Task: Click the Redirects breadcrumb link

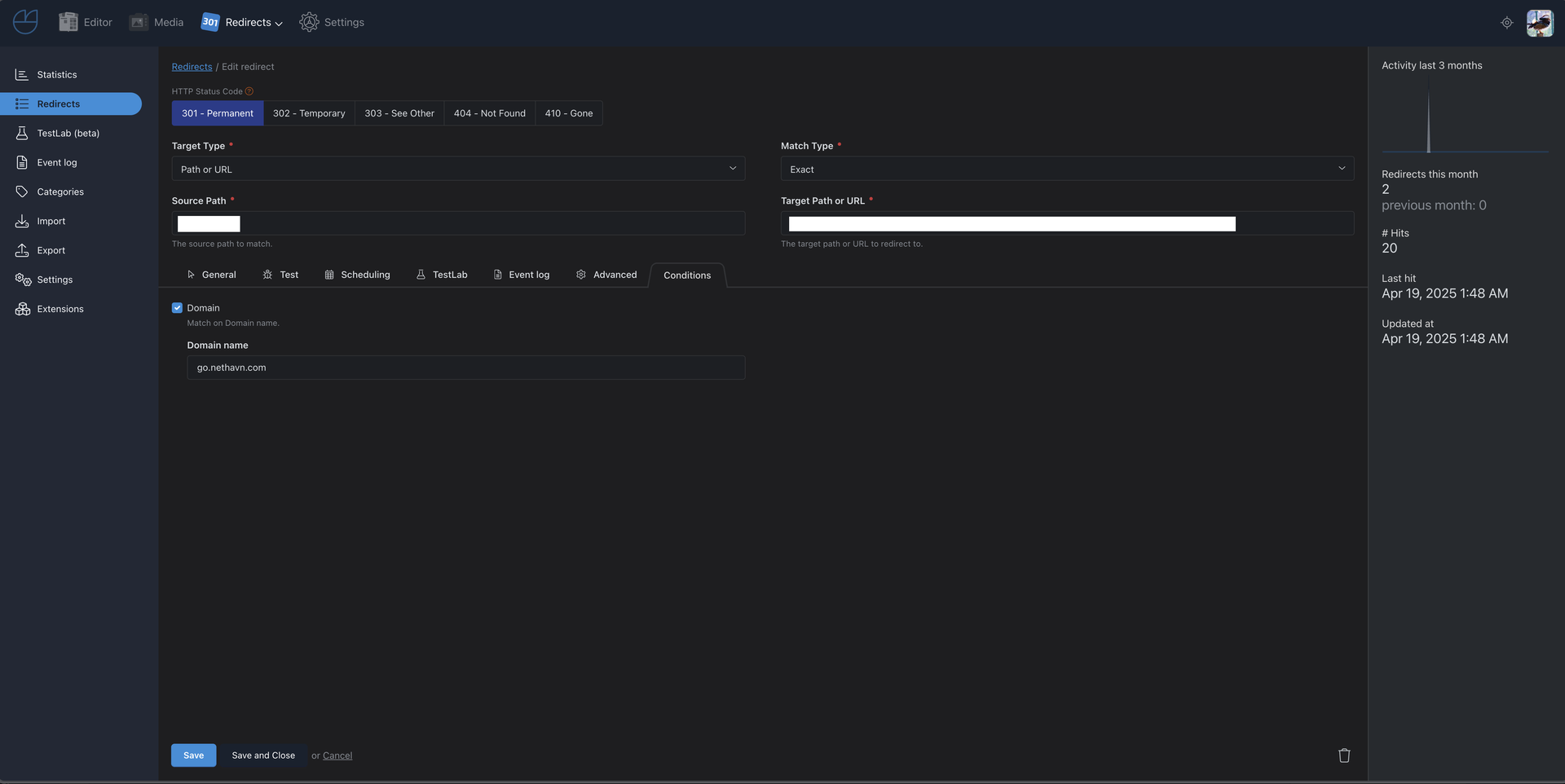Action: [192, 67]
